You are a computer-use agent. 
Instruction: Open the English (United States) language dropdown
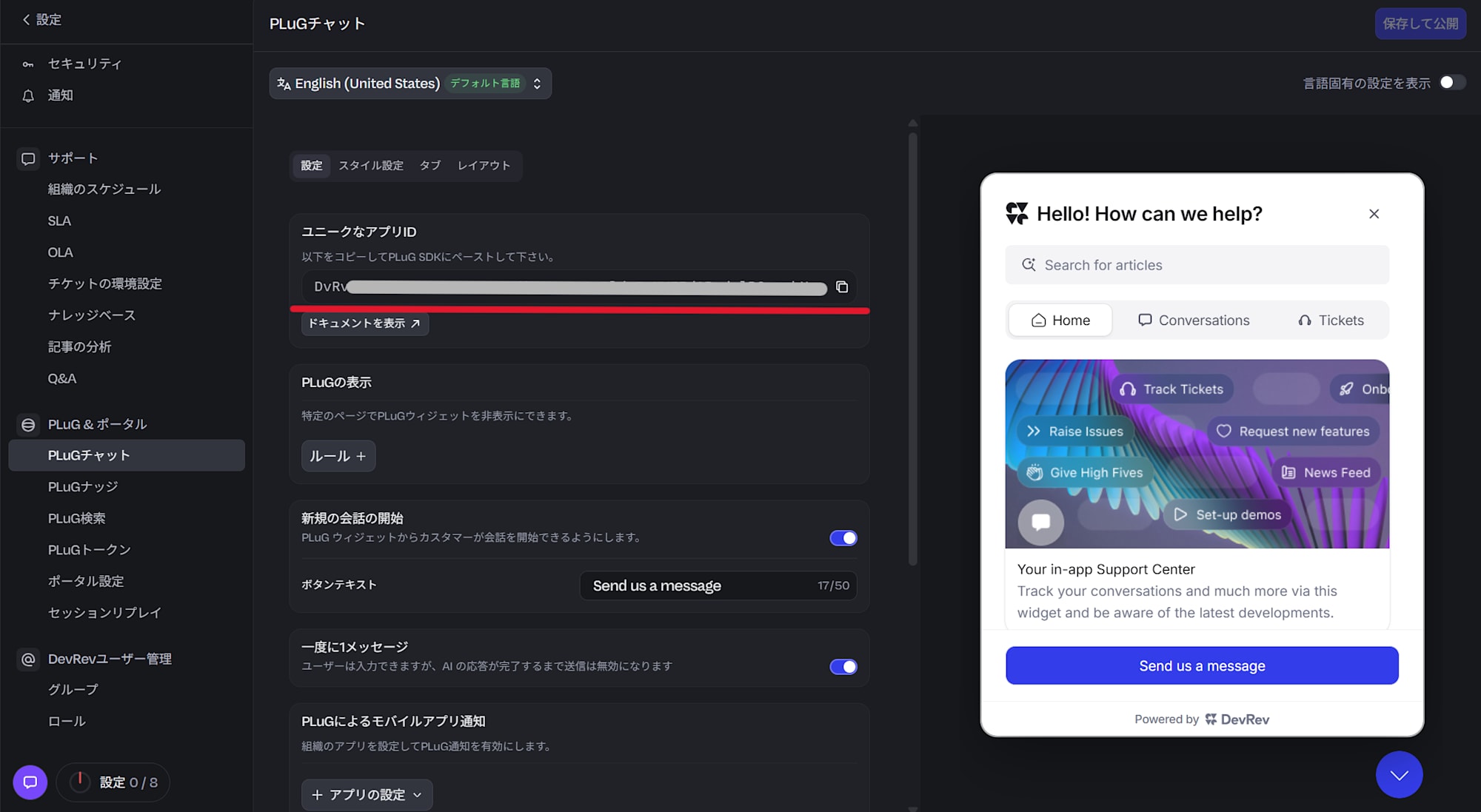(x=410, y=84)
